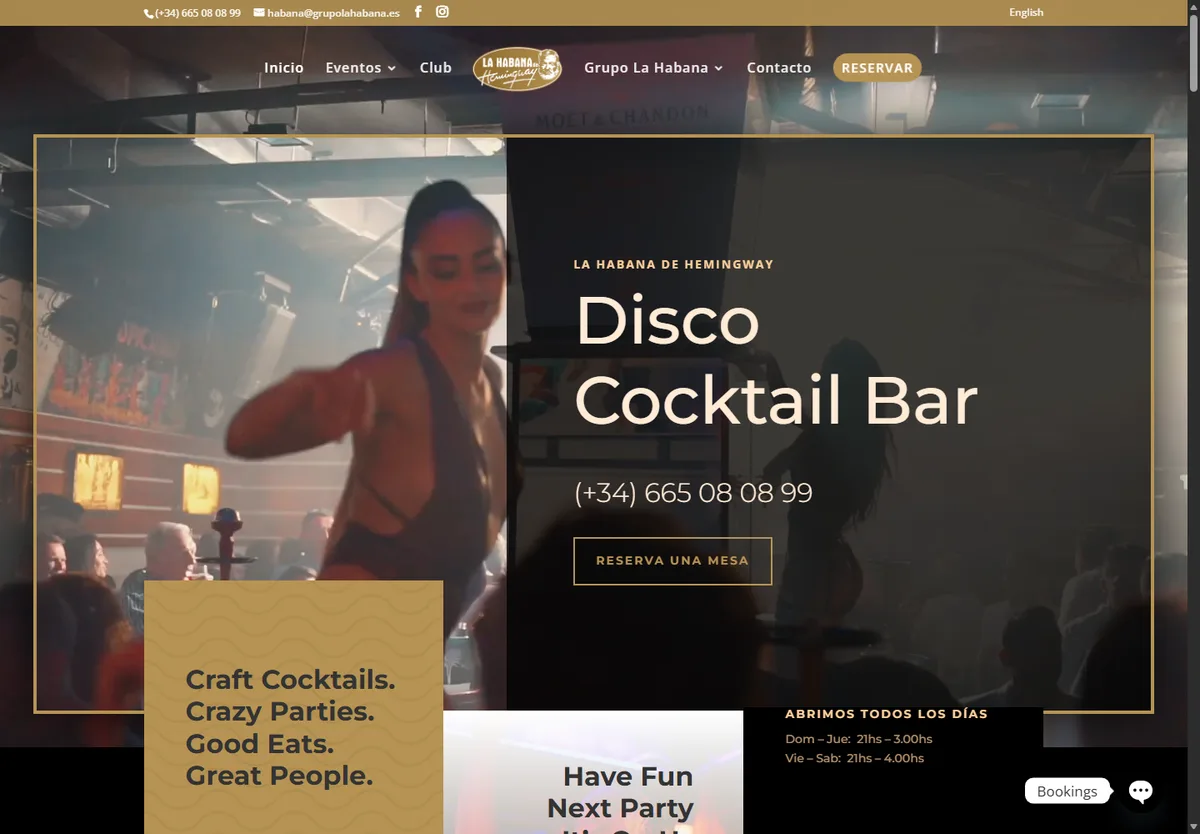The width and height of the screenshot is (1200, 834).
Task: Click the La Habana Hemingway logo
Action: click(x=518, y=68)
